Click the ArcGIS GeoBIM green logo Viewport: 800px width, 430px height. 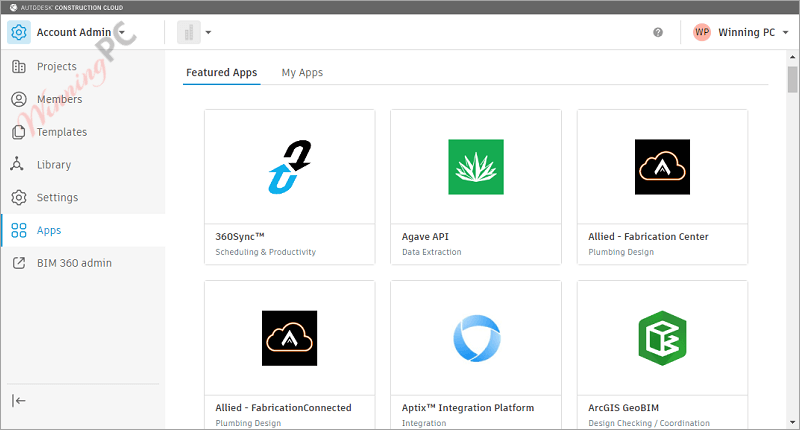coord(662,338)
